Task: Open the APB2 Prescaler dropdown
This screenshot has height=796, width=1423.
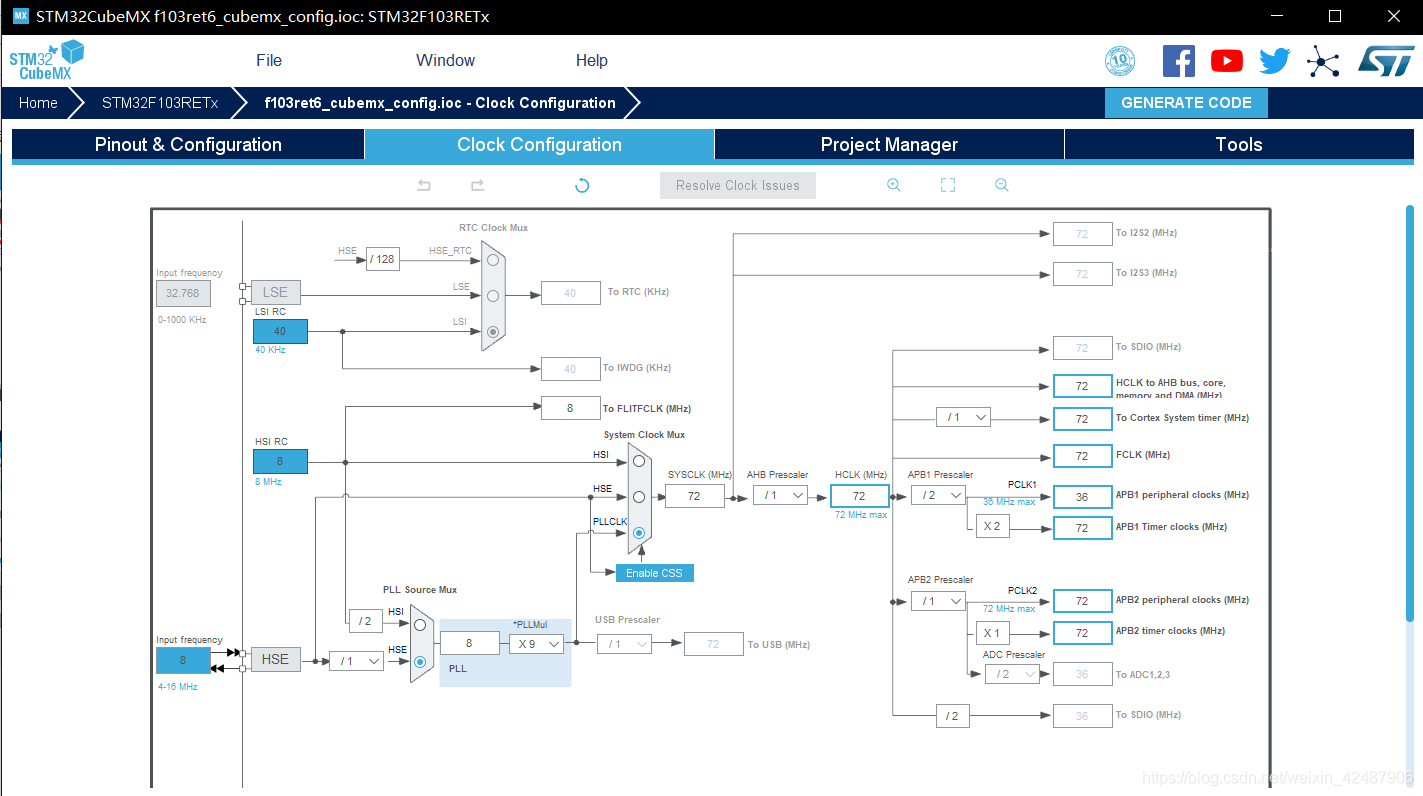Action: [938, 601]
